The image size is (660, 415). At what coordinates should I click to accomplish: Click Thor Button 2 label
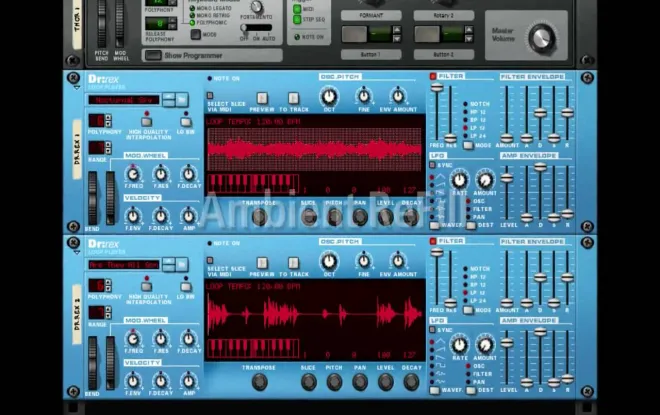coord(444,55)
